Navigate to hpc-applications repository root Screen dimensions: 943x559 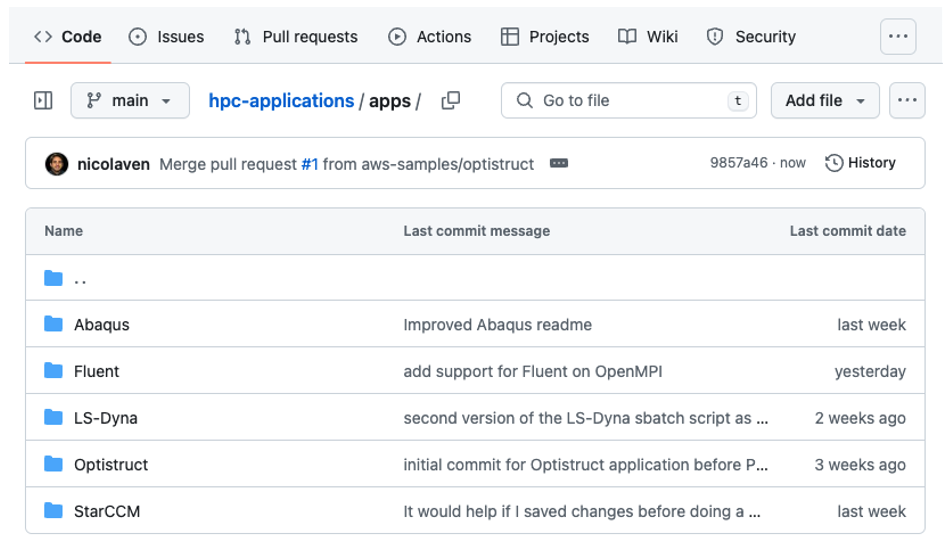281,100
